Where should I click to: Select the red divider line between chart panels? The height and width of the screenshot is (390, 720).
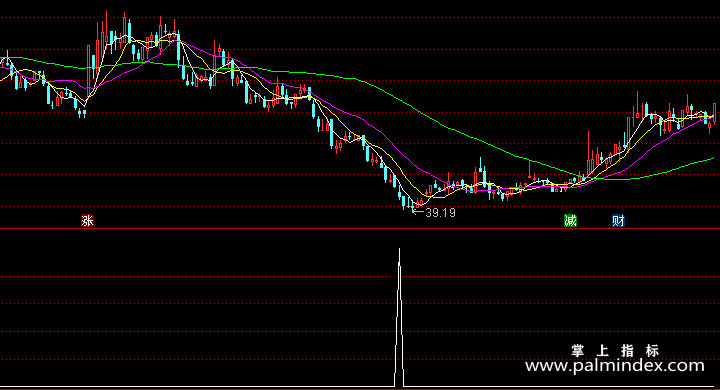360,228
